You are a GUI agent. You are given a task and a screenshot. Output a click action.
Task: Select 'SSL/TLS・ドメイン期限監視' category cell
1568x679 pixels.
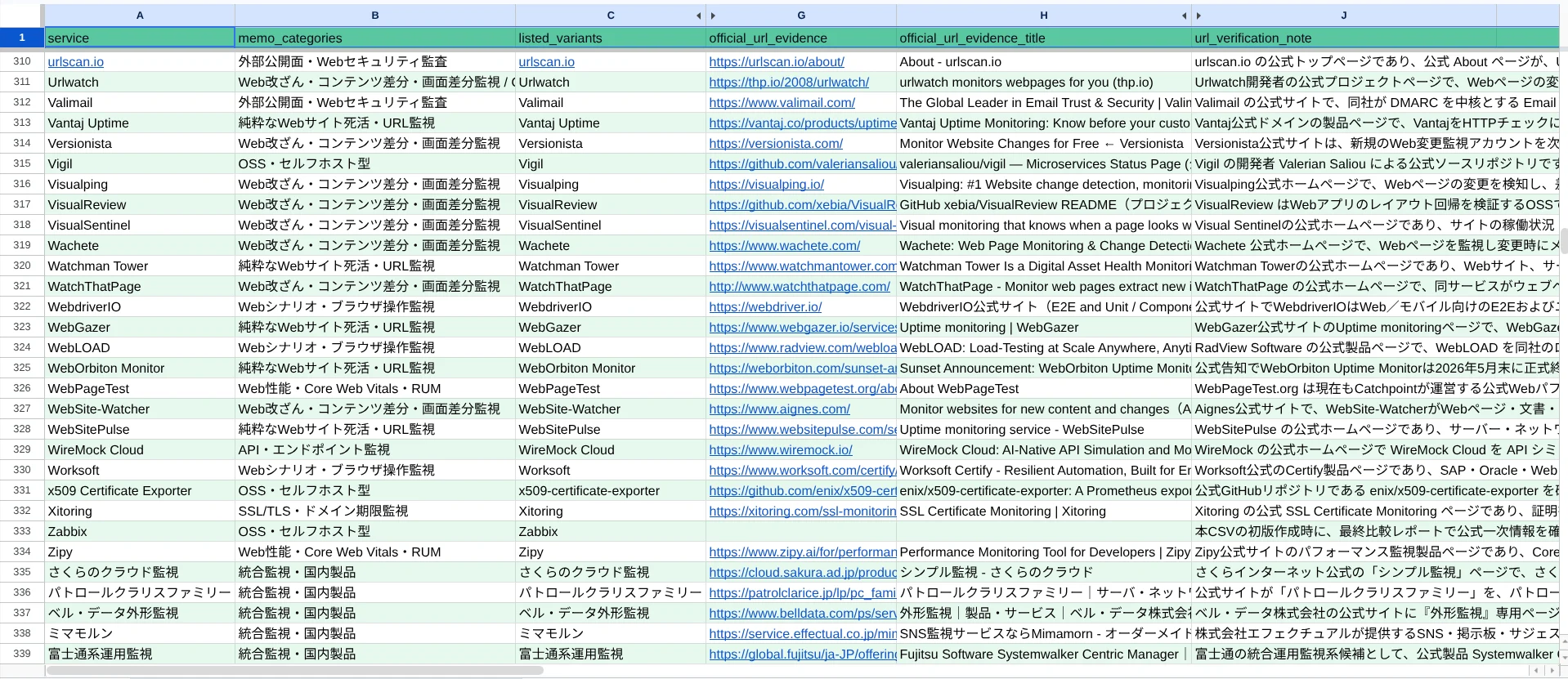pyautogui.click(x=375, y=511)
